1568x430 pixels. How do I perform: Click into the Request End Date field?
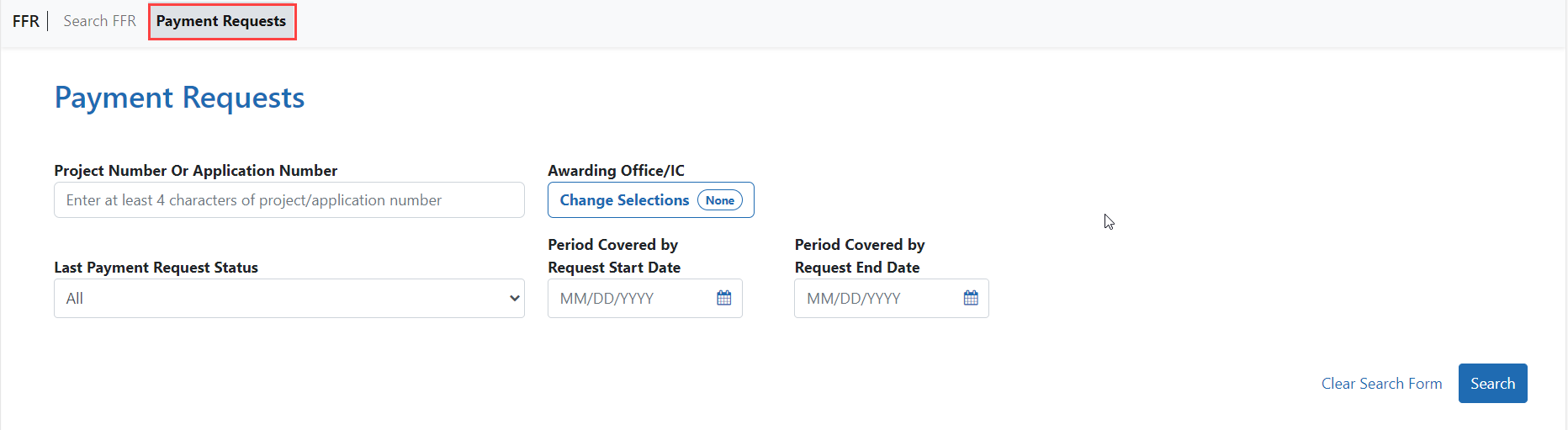879,299
